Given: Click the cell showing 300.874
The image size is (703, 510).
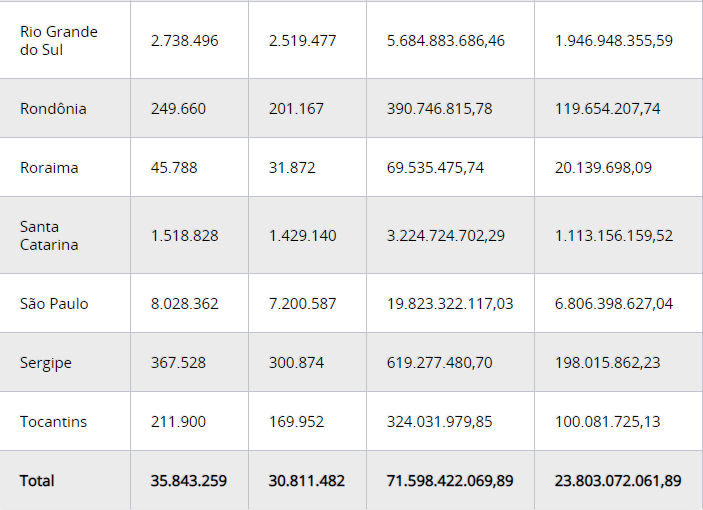Looking at the screenshot, I should (x=296, y=363).
